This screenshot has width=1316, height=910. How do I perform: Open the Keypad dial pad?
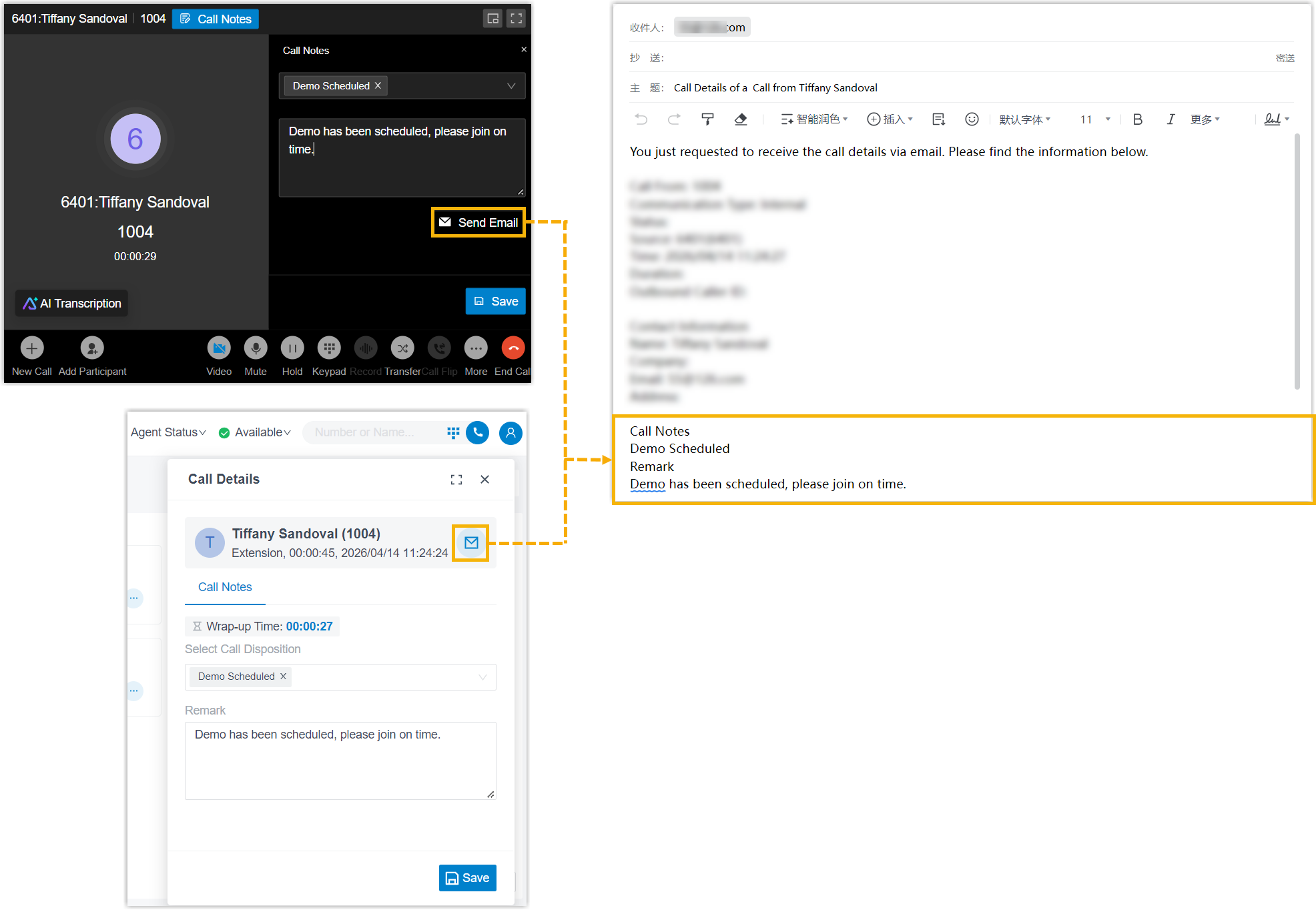[329, 348]
